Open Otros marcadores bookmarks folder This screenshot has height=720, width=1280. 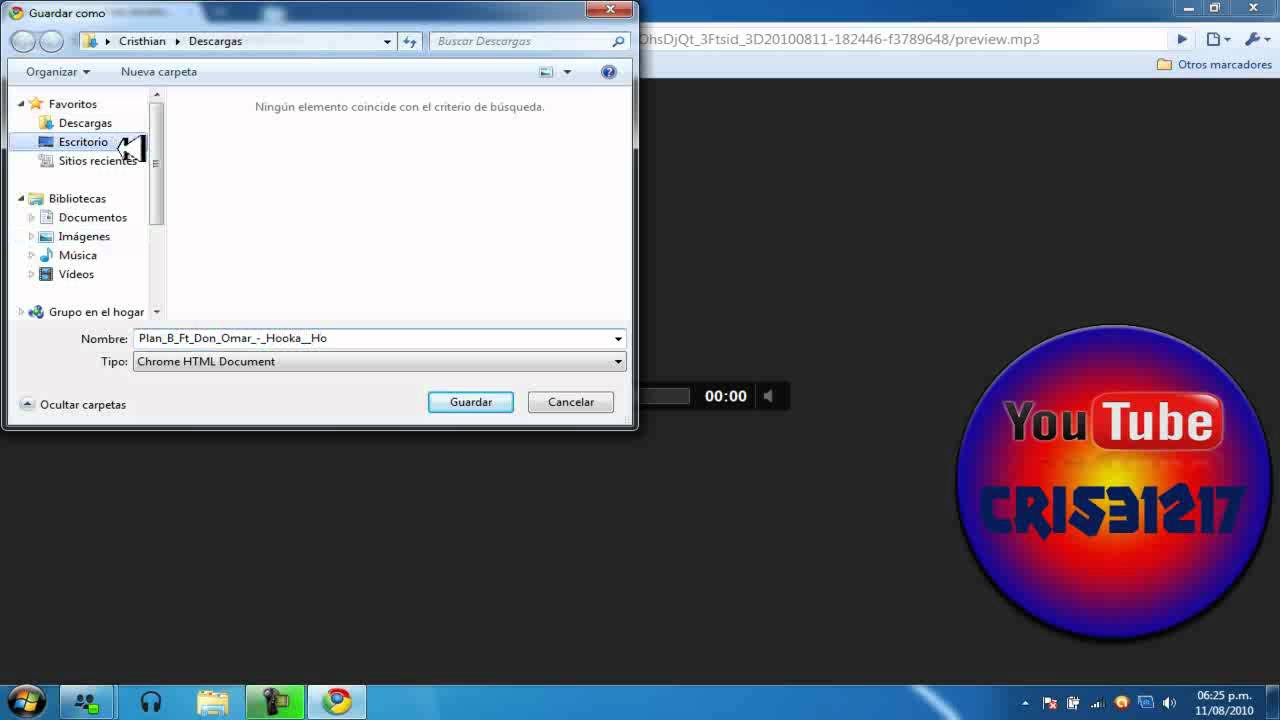[1214, 64]
